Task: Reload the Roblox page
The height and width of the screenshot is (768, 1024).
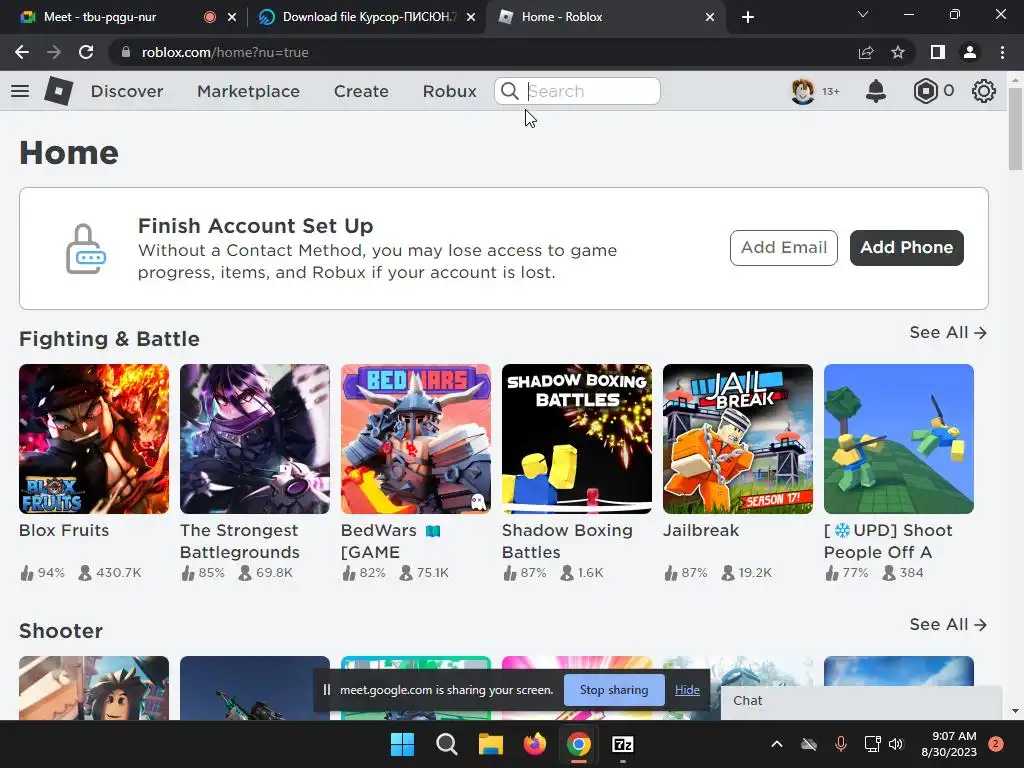Action: tap(86, 52)
